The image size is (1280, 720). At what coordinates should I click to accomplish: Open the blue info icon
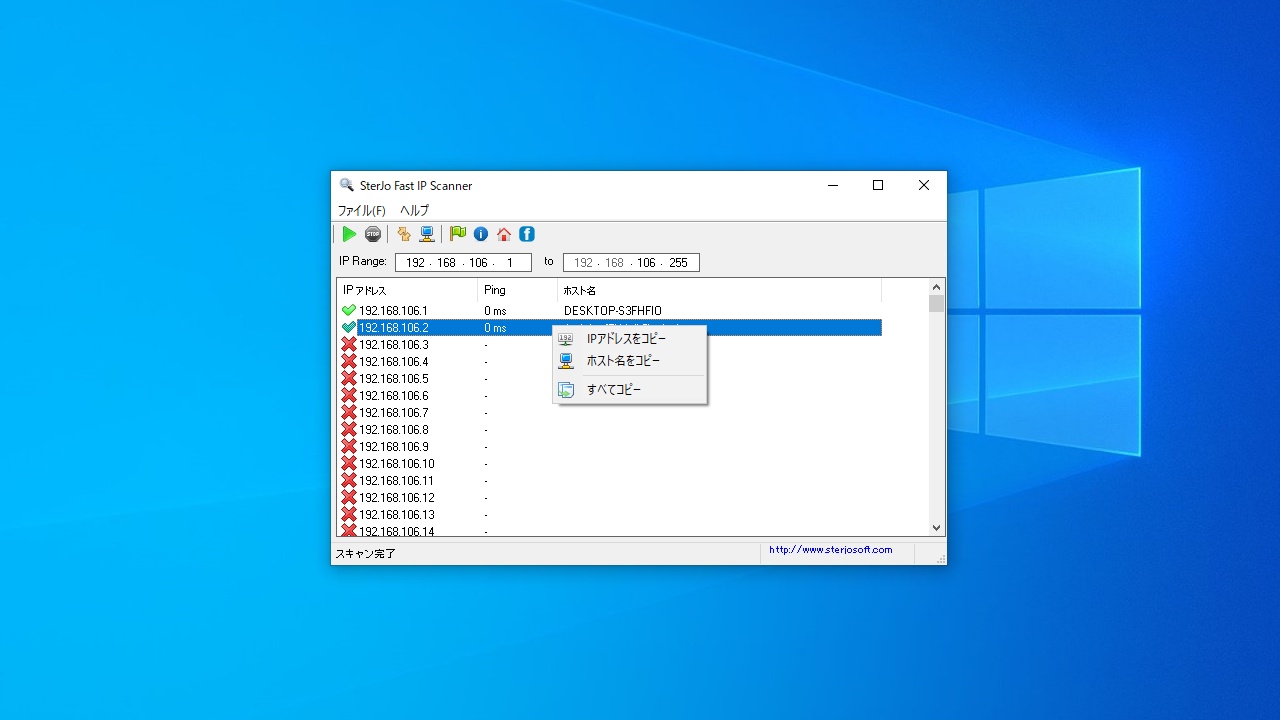(481, 234)
